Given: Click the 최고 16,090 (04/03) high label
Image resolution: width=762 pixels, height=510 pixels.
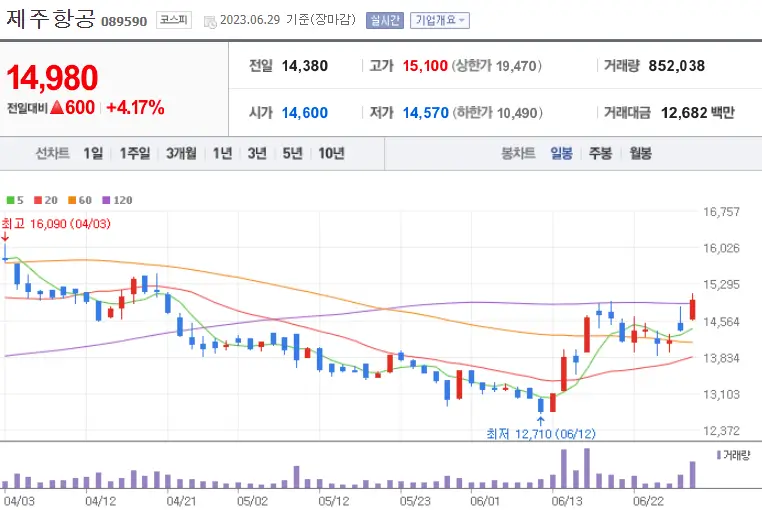Looking at the screenshot, I should [x=56, y=224].
